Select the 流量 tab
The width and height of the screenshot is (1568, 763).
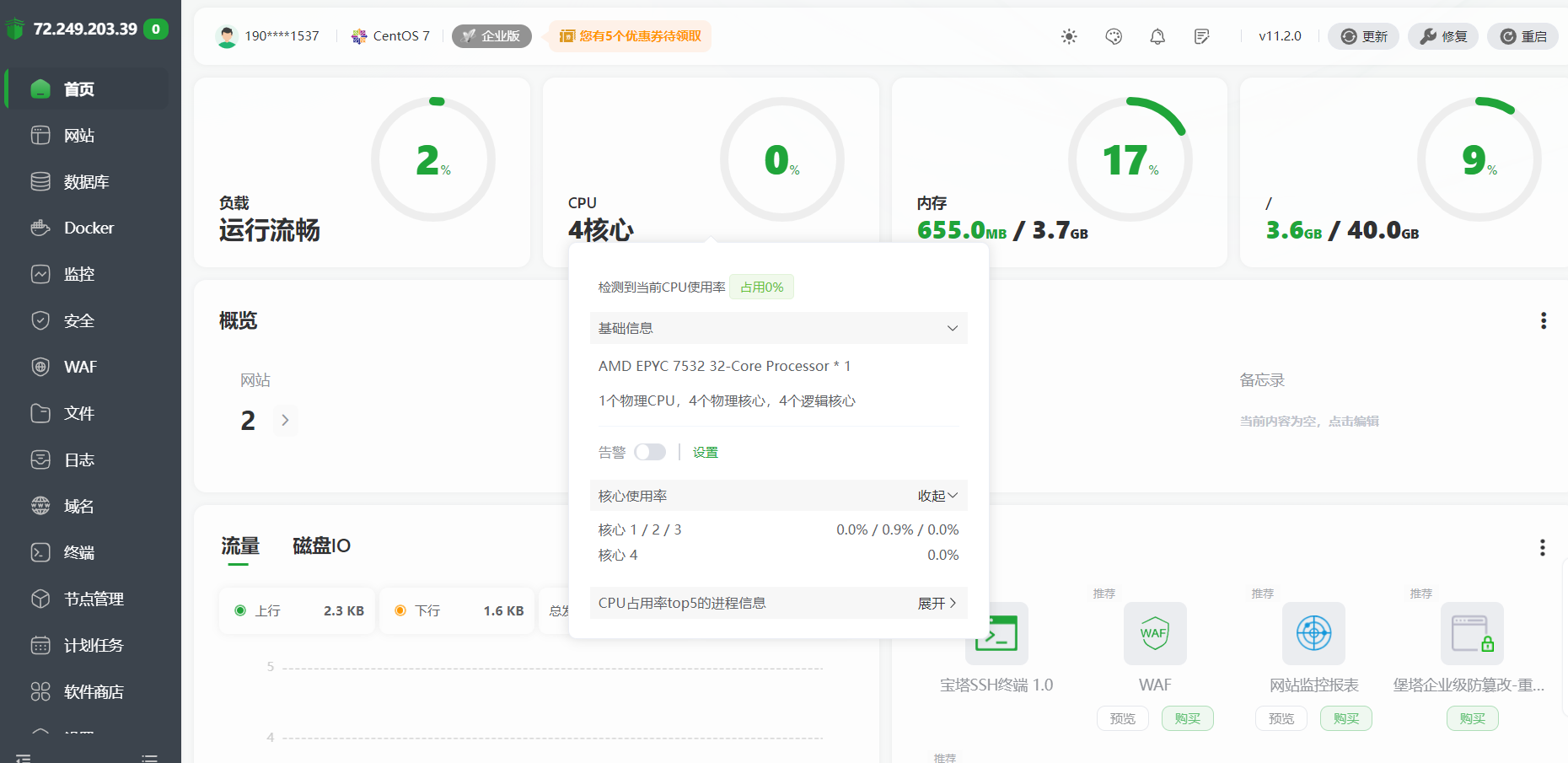[239, 546]
